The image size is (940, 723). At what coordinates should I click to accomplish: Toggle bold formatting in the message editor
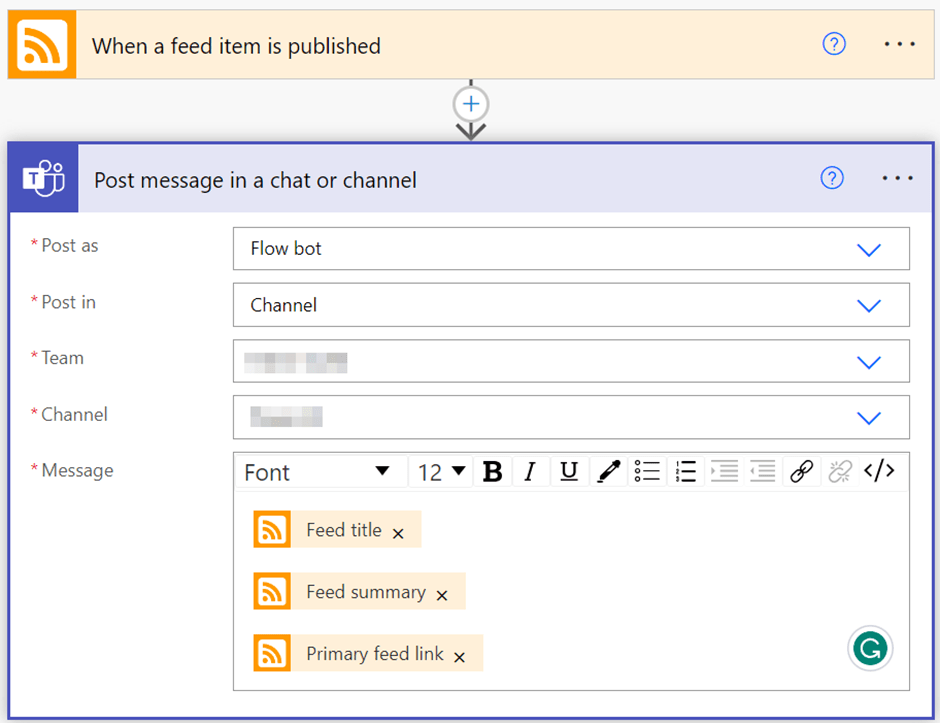(x=492, y=471)
